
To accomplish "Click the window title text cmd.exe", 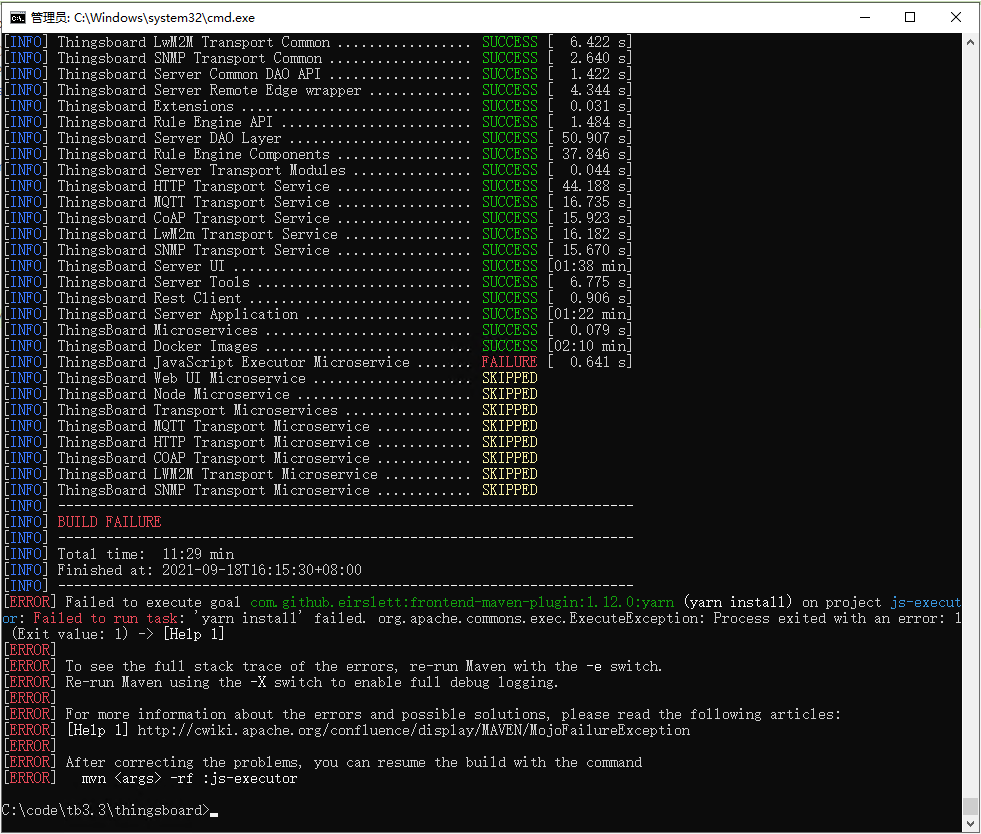I will [143, 18].
